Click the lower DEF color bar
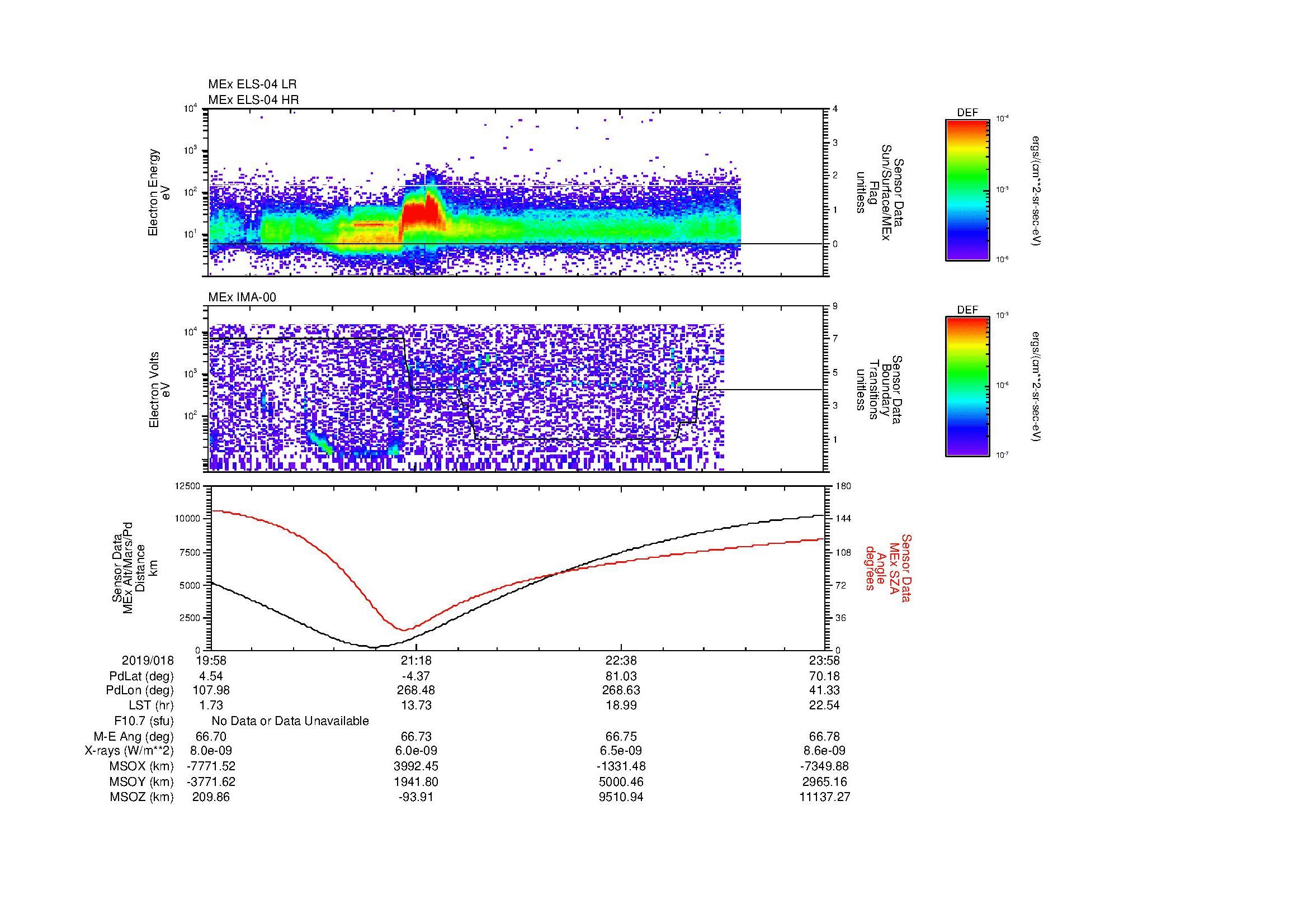The image size is (1308, 924). point(967,387)
